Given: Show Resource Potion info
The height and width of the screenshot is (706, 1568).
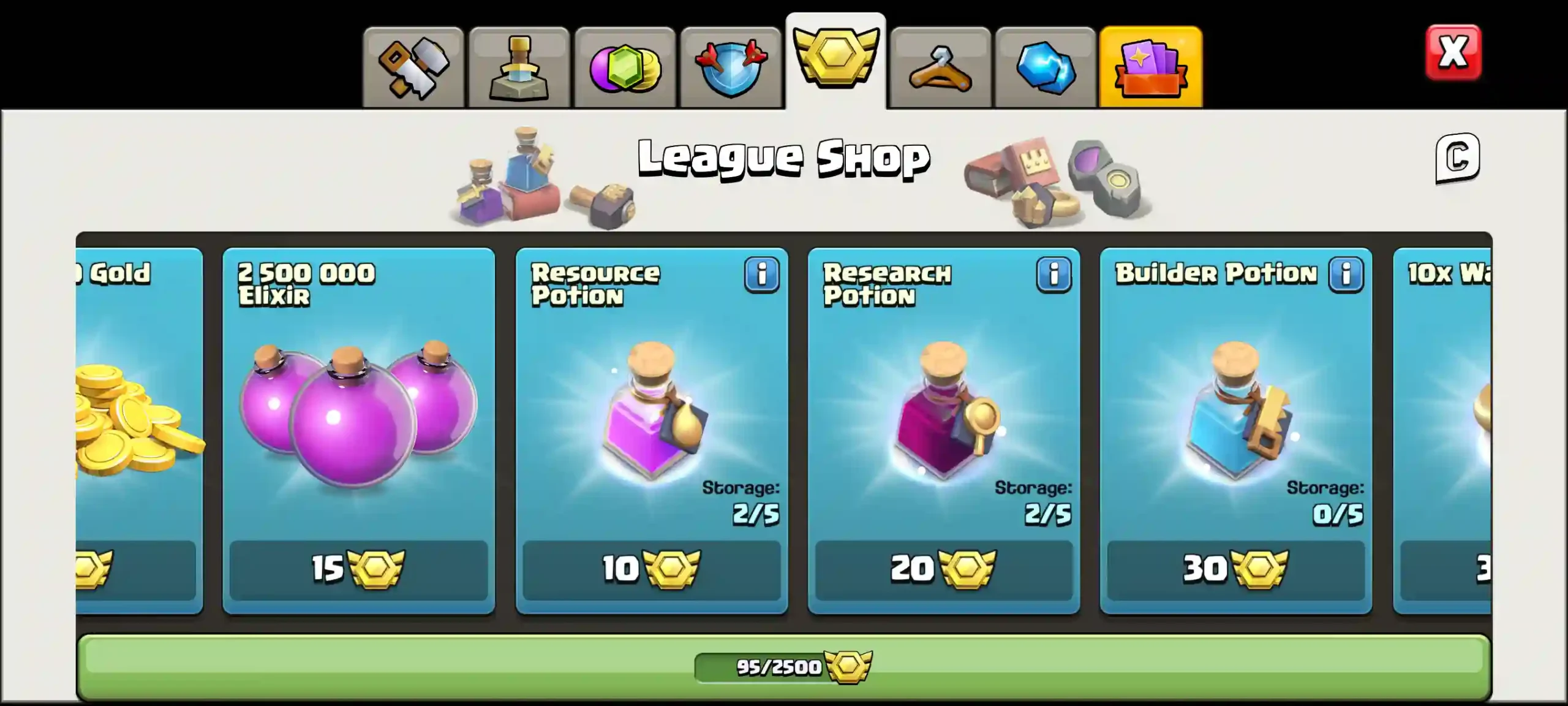Looking at the screenshot, I should pyautogui.click(x=762, y=275).
